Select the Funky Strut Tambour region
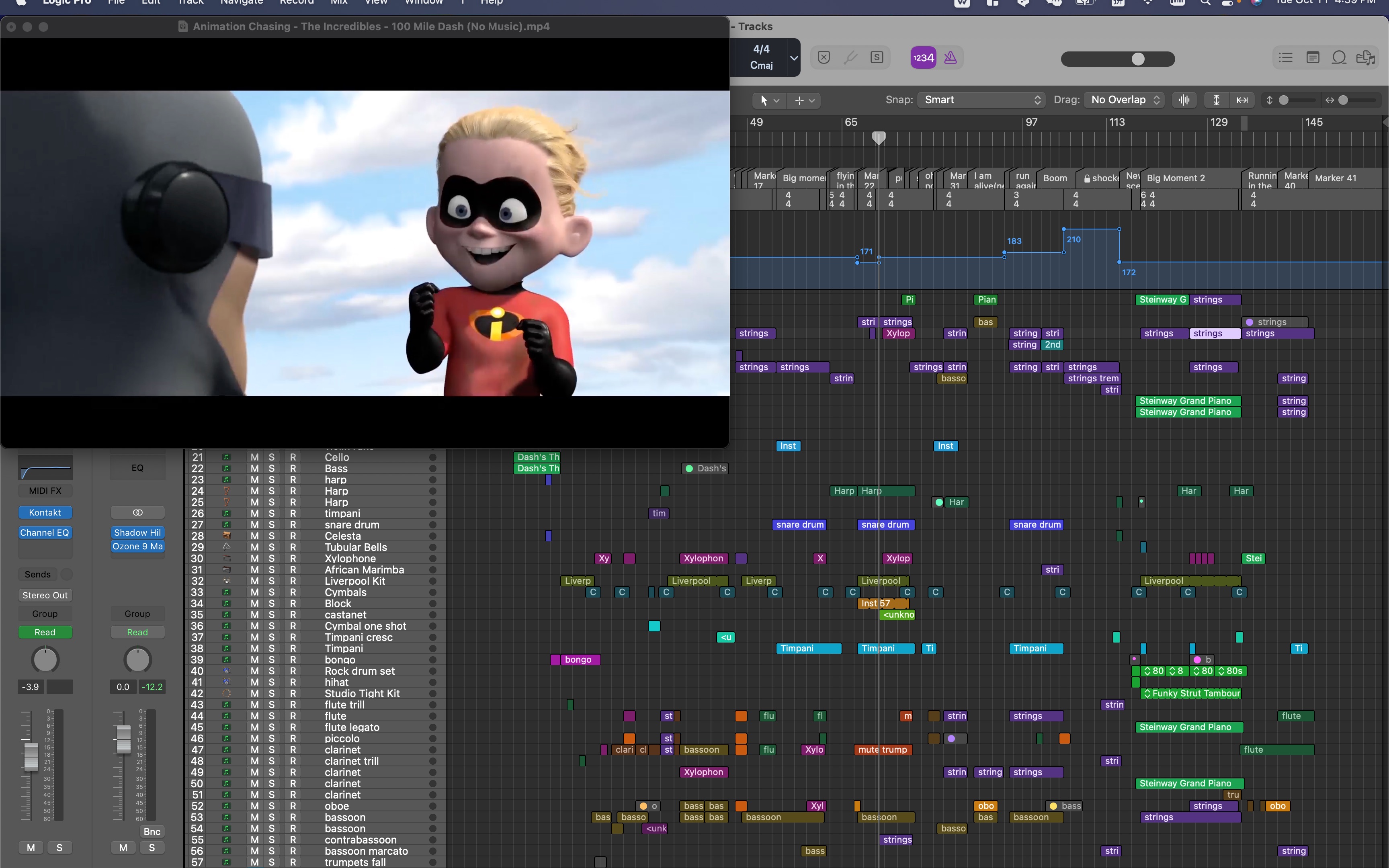This screenshot has height=868, width=1389. click(1191, 694)
